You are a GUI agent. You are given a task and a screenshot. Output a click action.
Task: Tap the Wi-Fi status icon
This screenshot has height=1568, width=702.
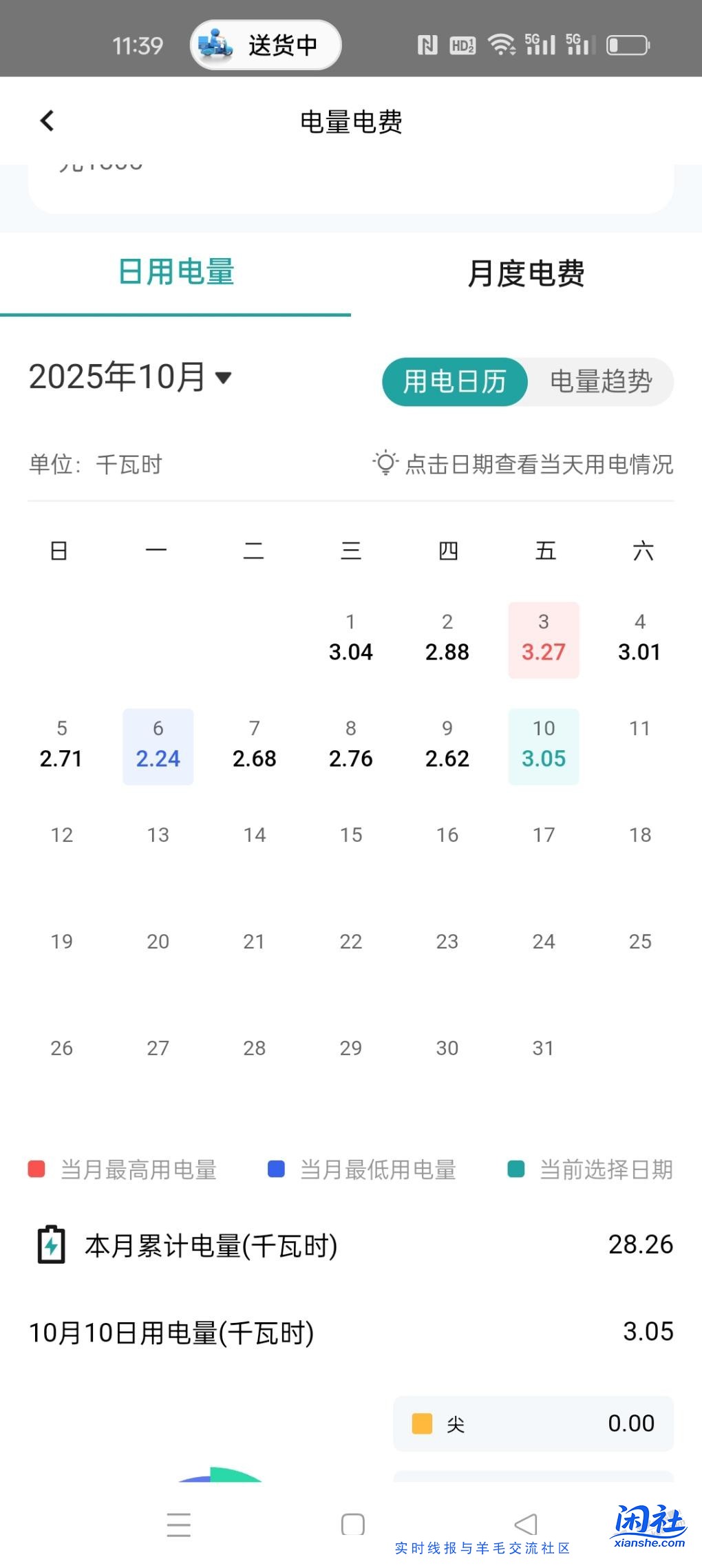pyautogui.click(x=502, y=45)
